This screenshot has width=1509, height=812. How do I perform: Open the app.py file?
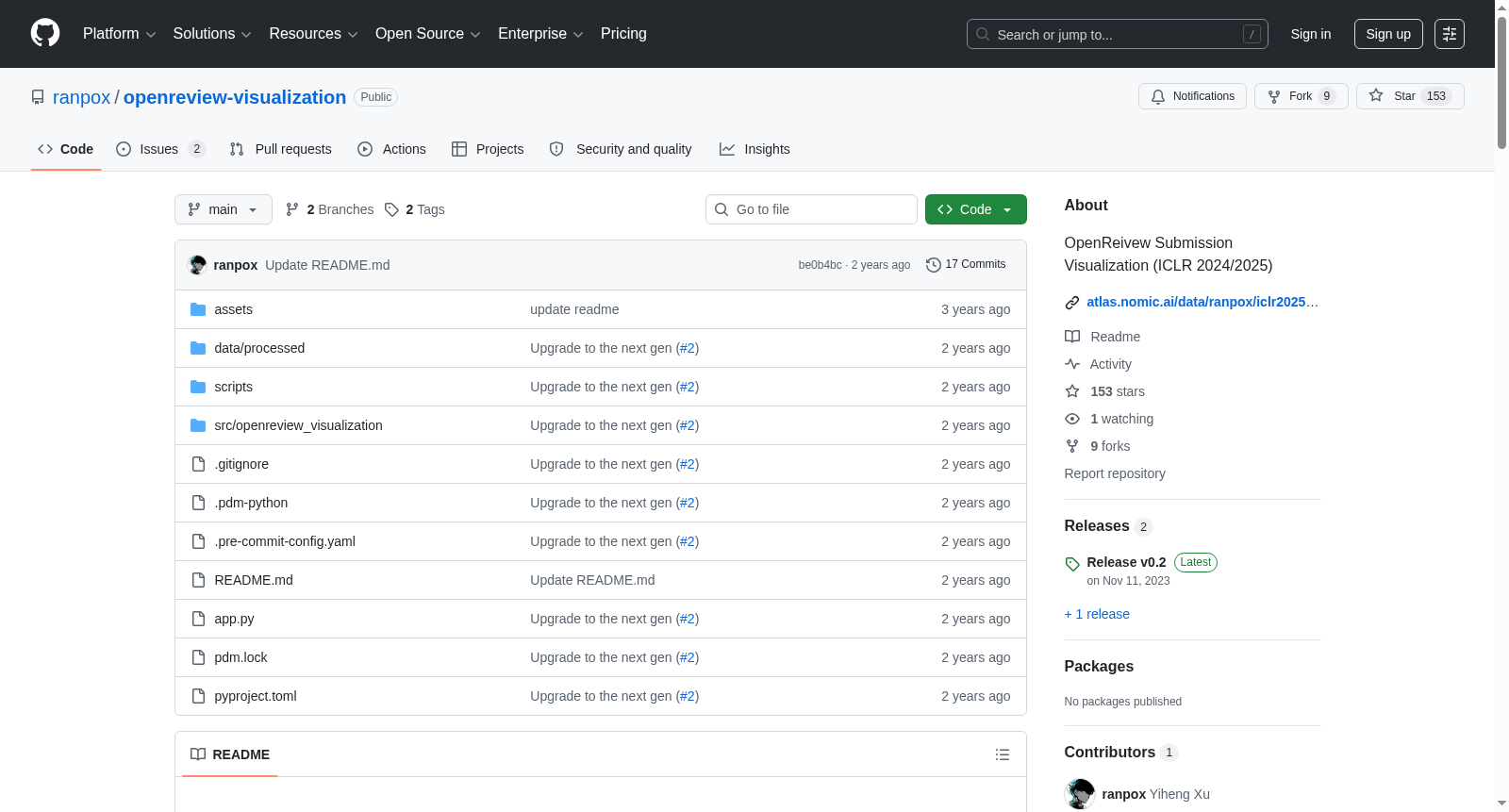pyautogui.click(x=234, y=619)
